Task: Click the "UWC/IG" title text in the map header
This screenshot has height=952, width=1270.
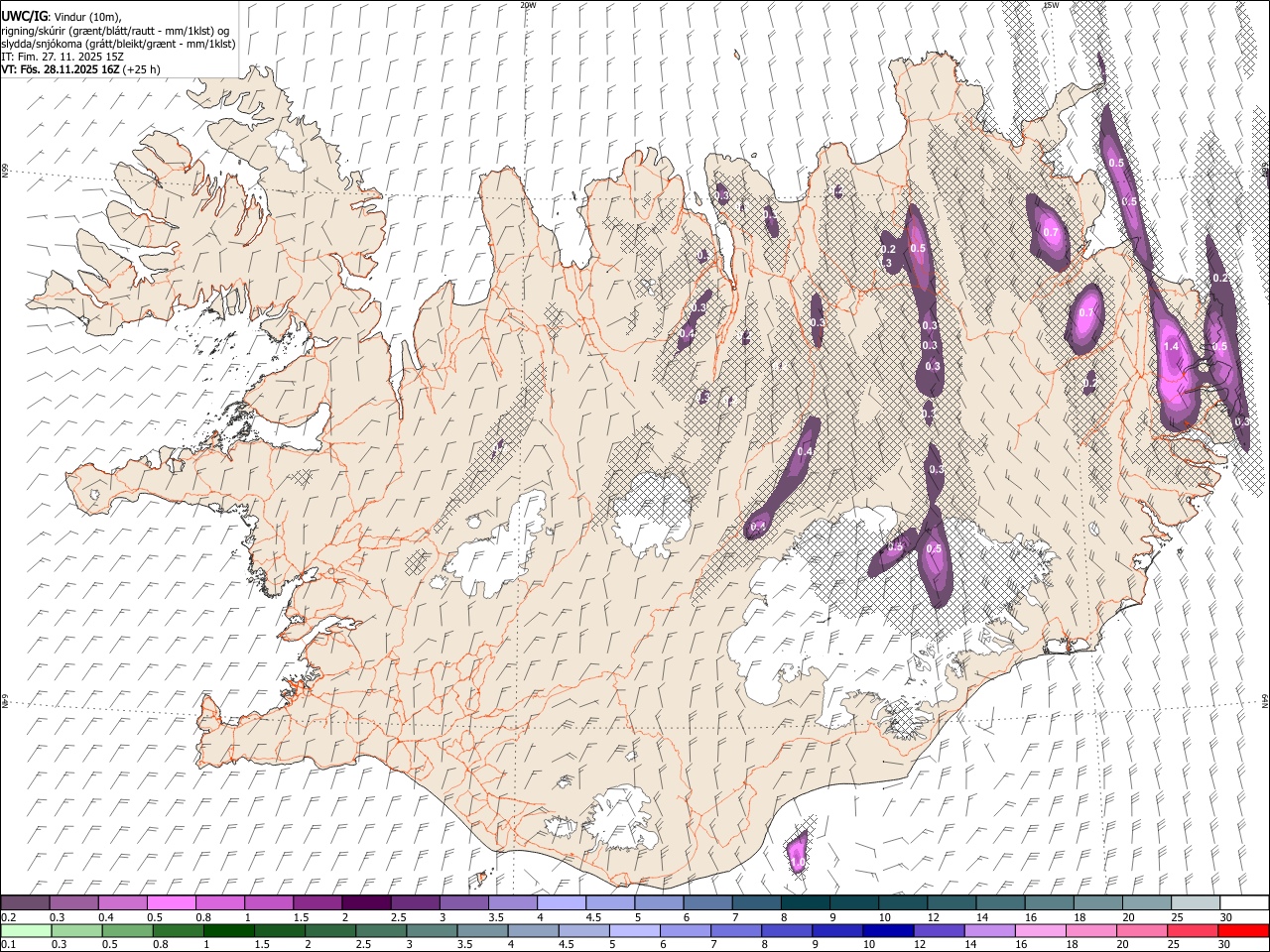Action: [24, 17]
